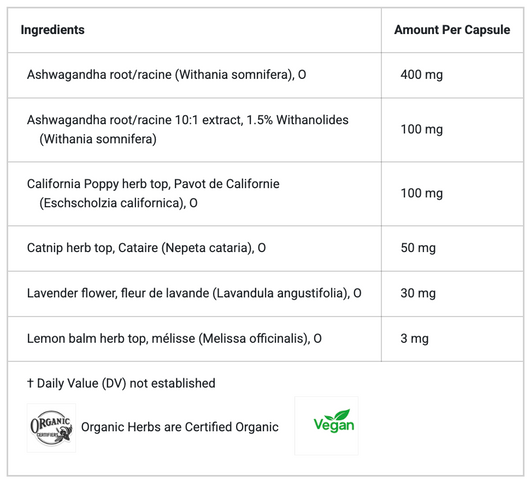530x479 pixels.
Task: Click the Organic Herbs are Certified Organic text
Action: click(180, 427)
